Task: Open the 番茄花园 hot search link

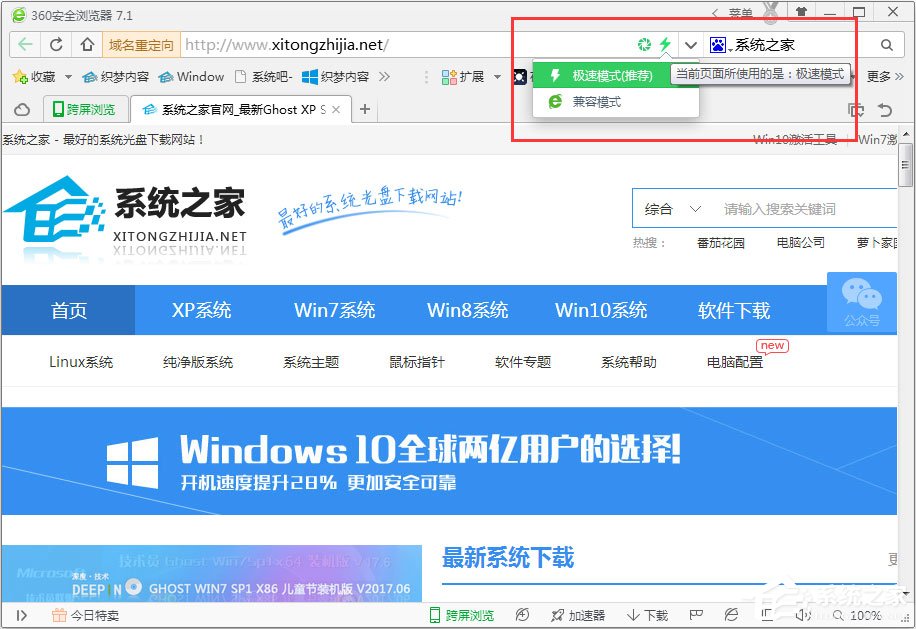Action: 720,242
